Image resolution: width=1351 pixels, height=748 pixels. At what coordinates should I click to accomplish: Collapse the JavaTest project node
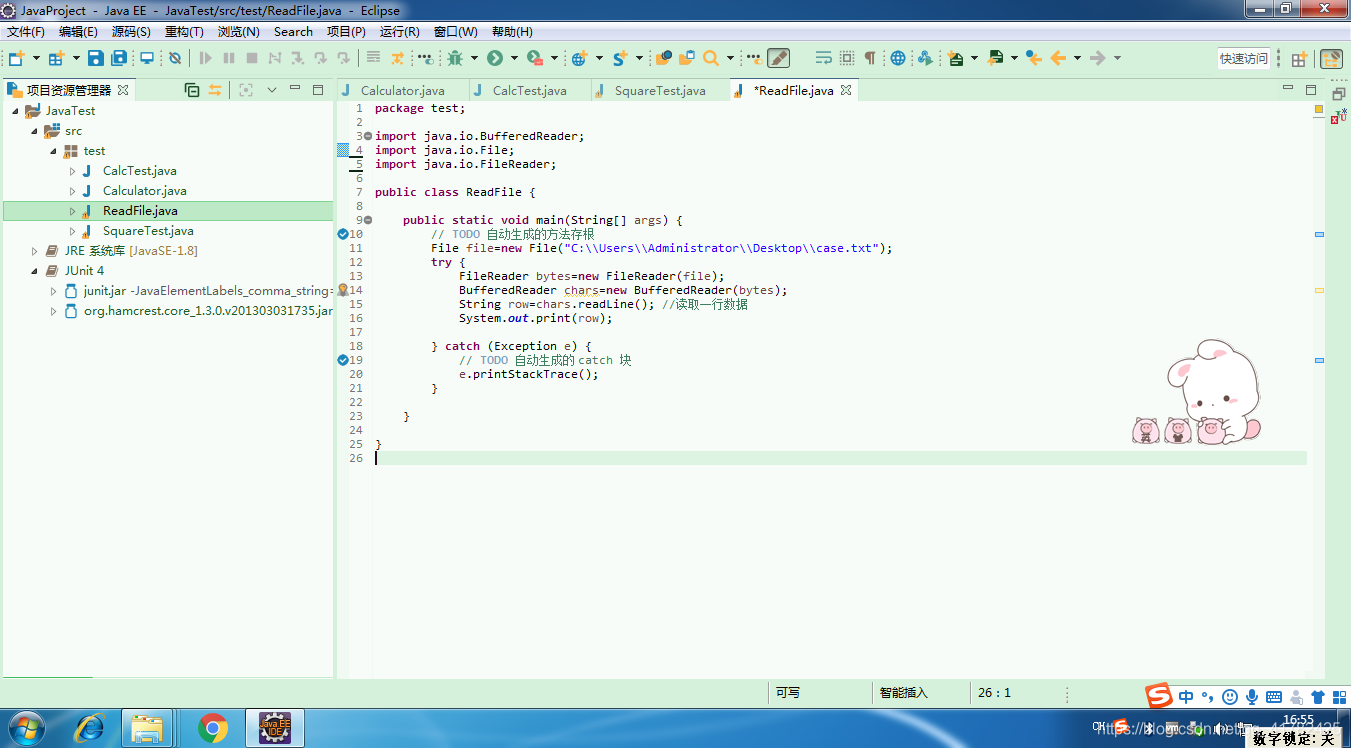click(x=15, y=111)
